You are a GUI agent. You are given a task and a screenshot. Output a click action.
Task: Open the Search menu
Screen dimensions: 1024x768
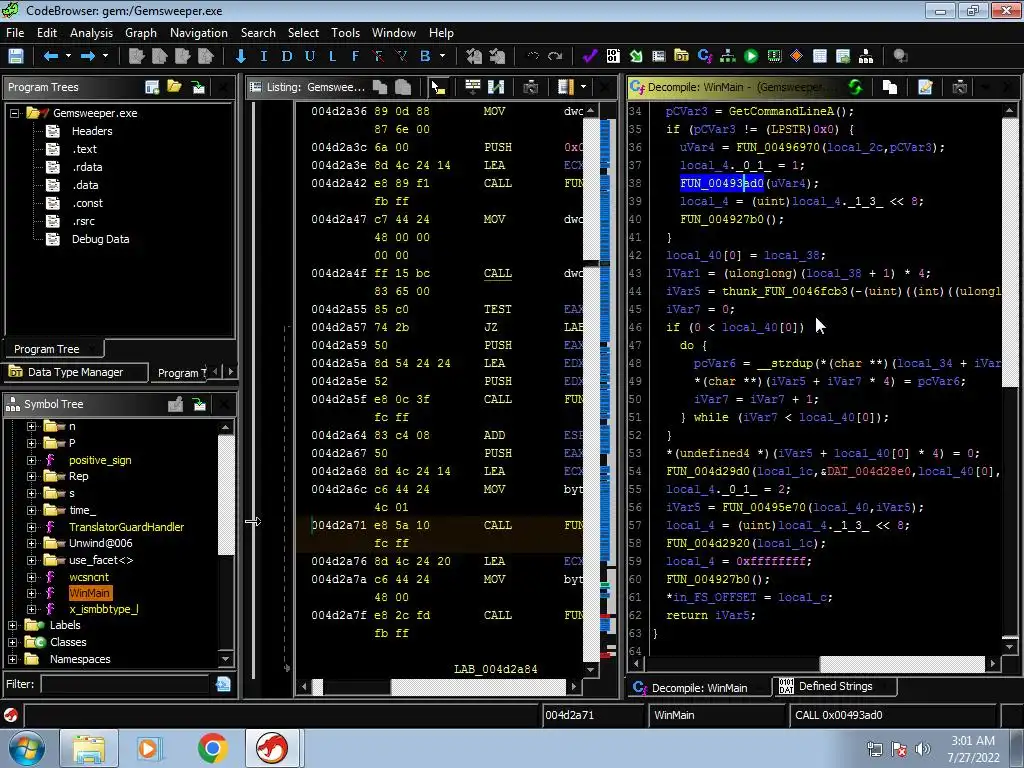pyautogui.click(x=258, y=33)
